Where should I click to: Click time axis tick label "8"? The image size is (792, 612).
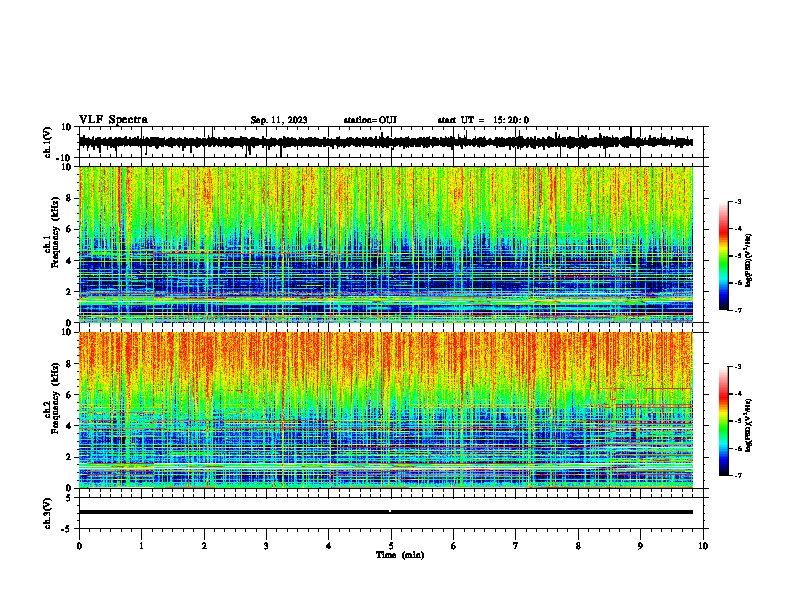578,546
